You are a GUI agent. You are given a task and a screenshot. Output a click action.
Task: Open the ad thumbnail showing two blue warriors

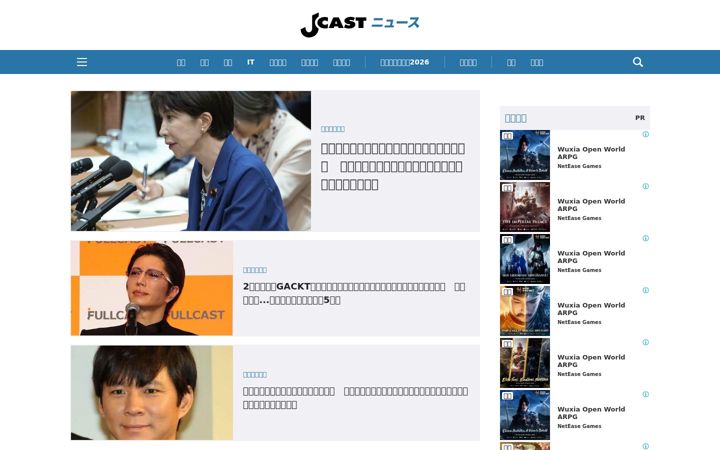525,259
